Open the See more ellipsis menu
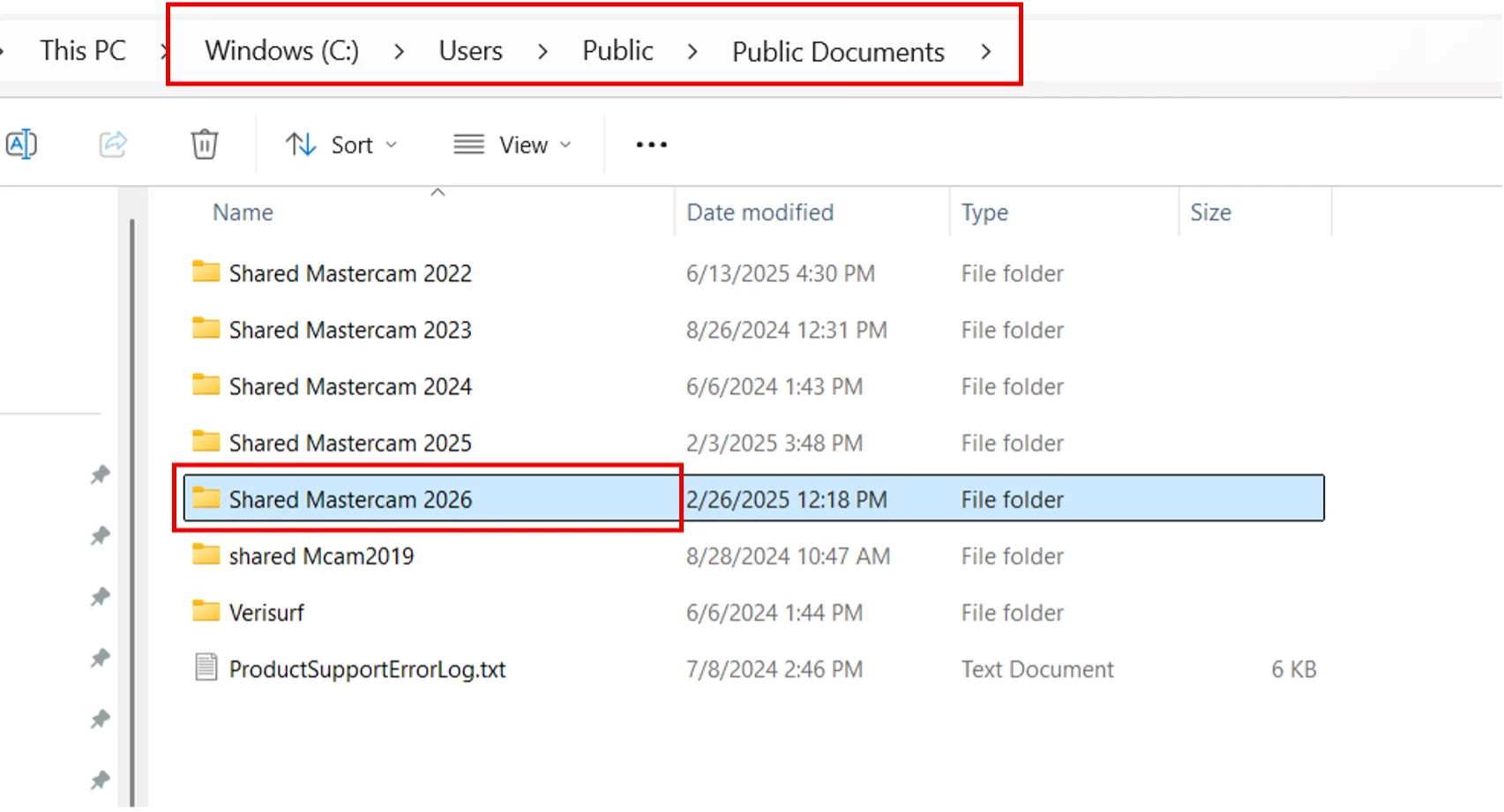This screenshot has width=1504, height=812. 652,145
